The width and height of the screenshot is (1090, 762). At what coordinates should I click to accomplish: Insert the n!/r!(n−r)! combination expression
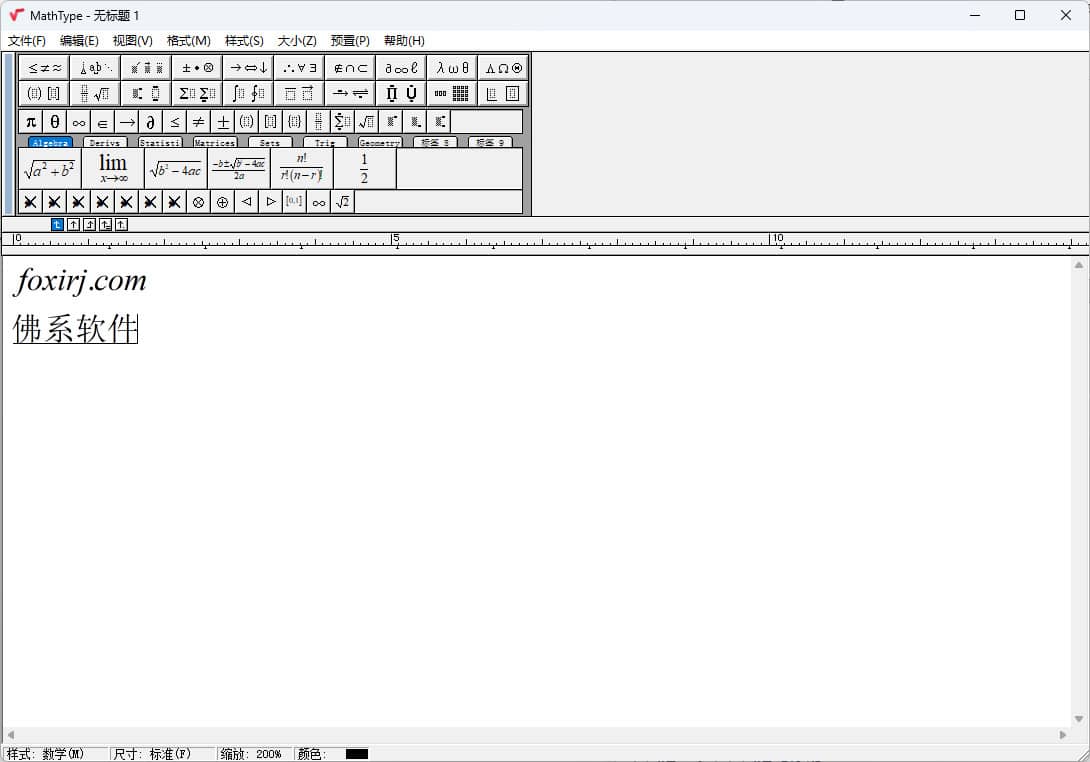pyautogui.click(x=302, y=169)
